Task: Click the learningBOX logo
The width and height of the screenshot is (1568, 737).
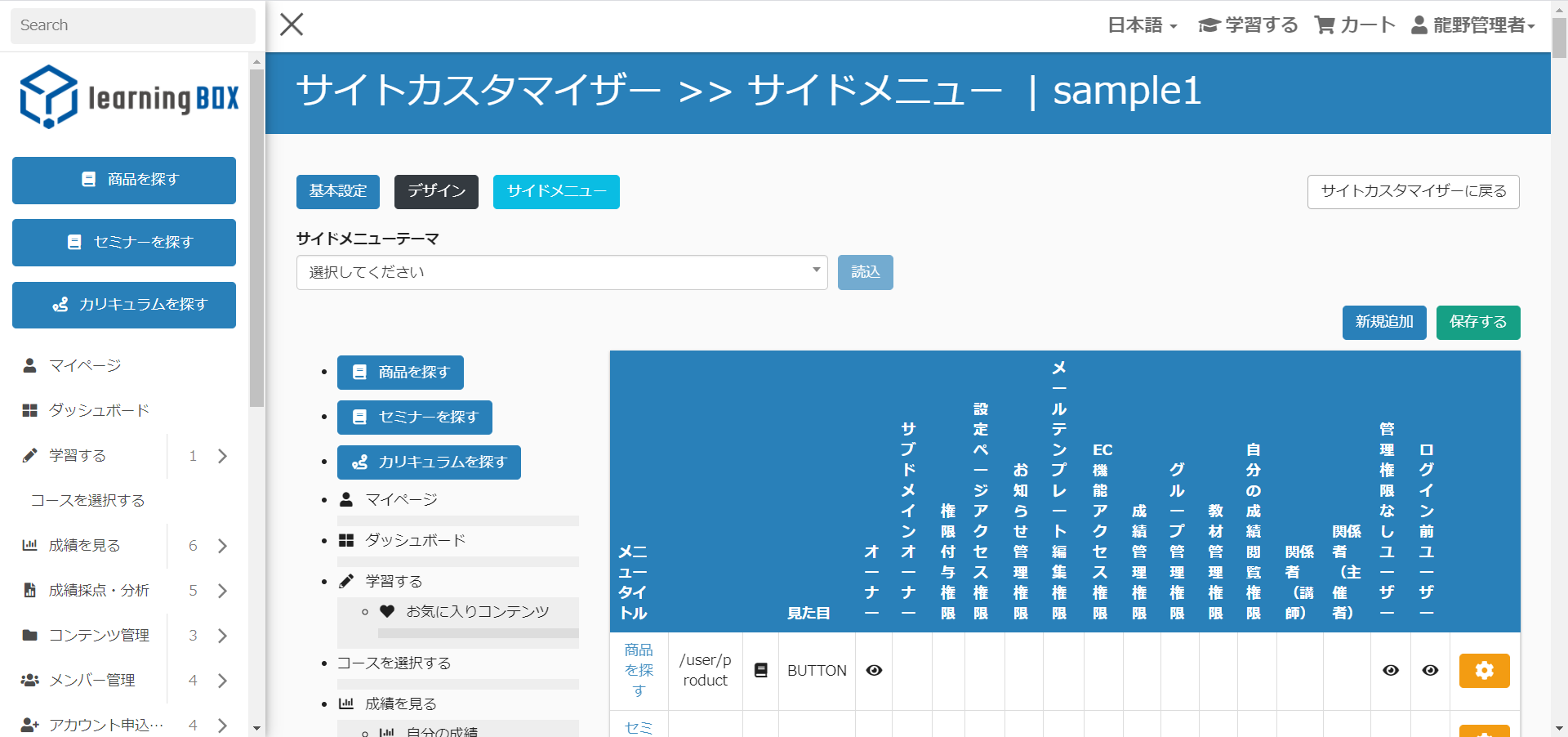Action: coord(129,97)
